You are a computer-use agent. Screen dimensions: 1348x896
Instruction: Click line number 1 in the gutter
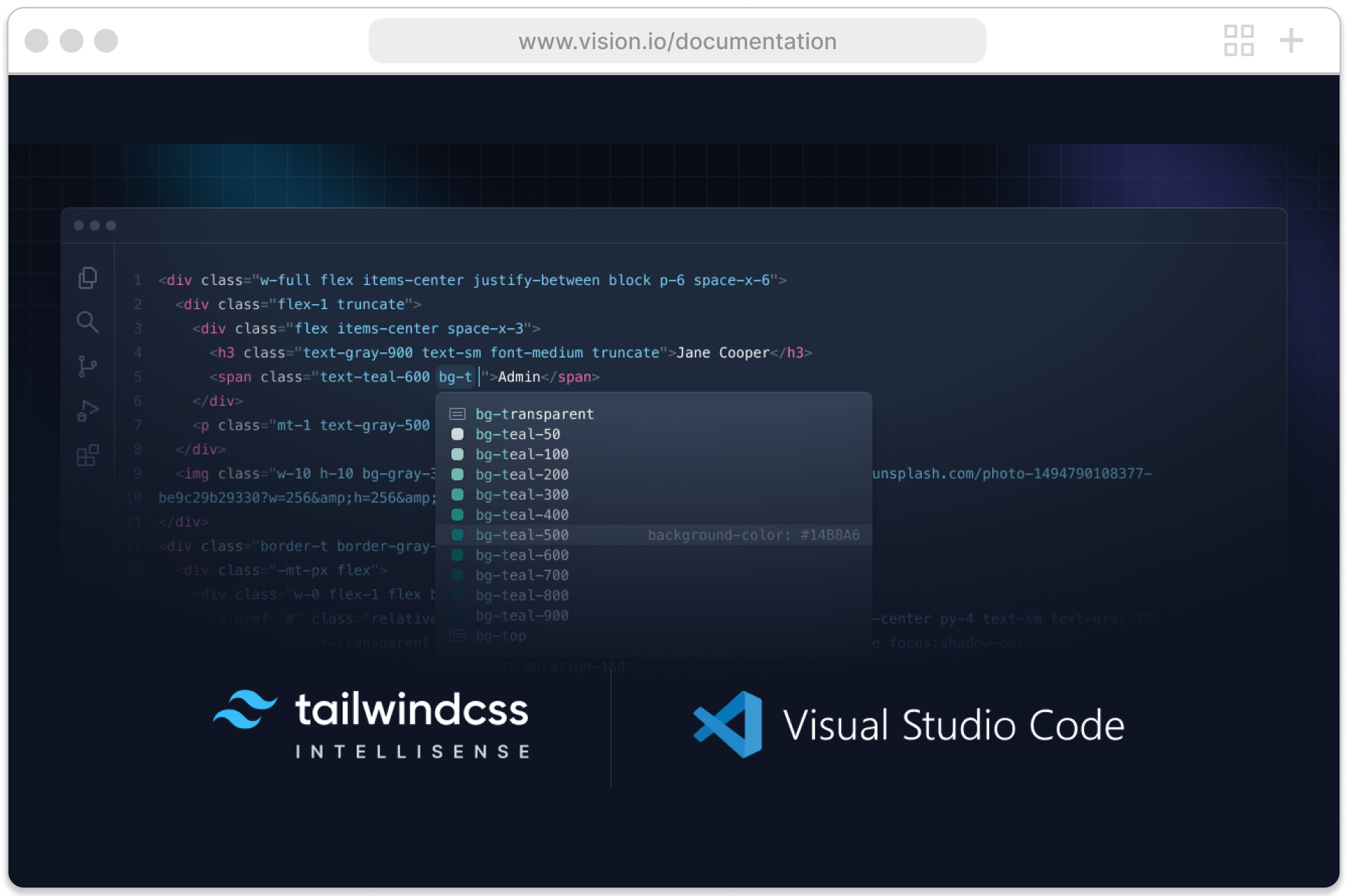click(138, 280)
